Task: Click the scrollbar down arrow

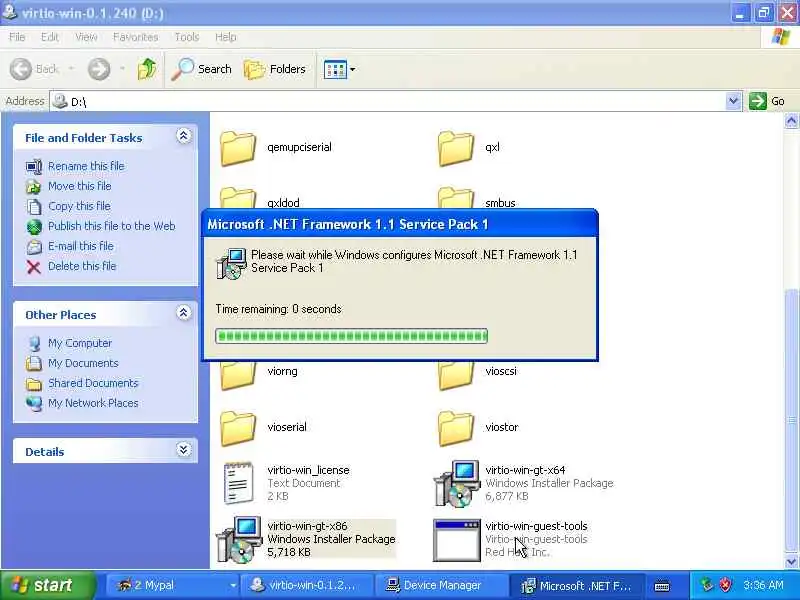Action: point(791,561)
